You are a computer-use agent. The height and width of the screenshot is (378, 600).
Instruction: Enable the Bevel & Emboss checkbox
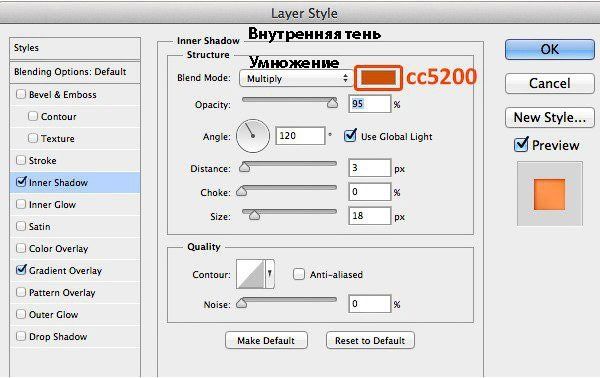point(21,94)
